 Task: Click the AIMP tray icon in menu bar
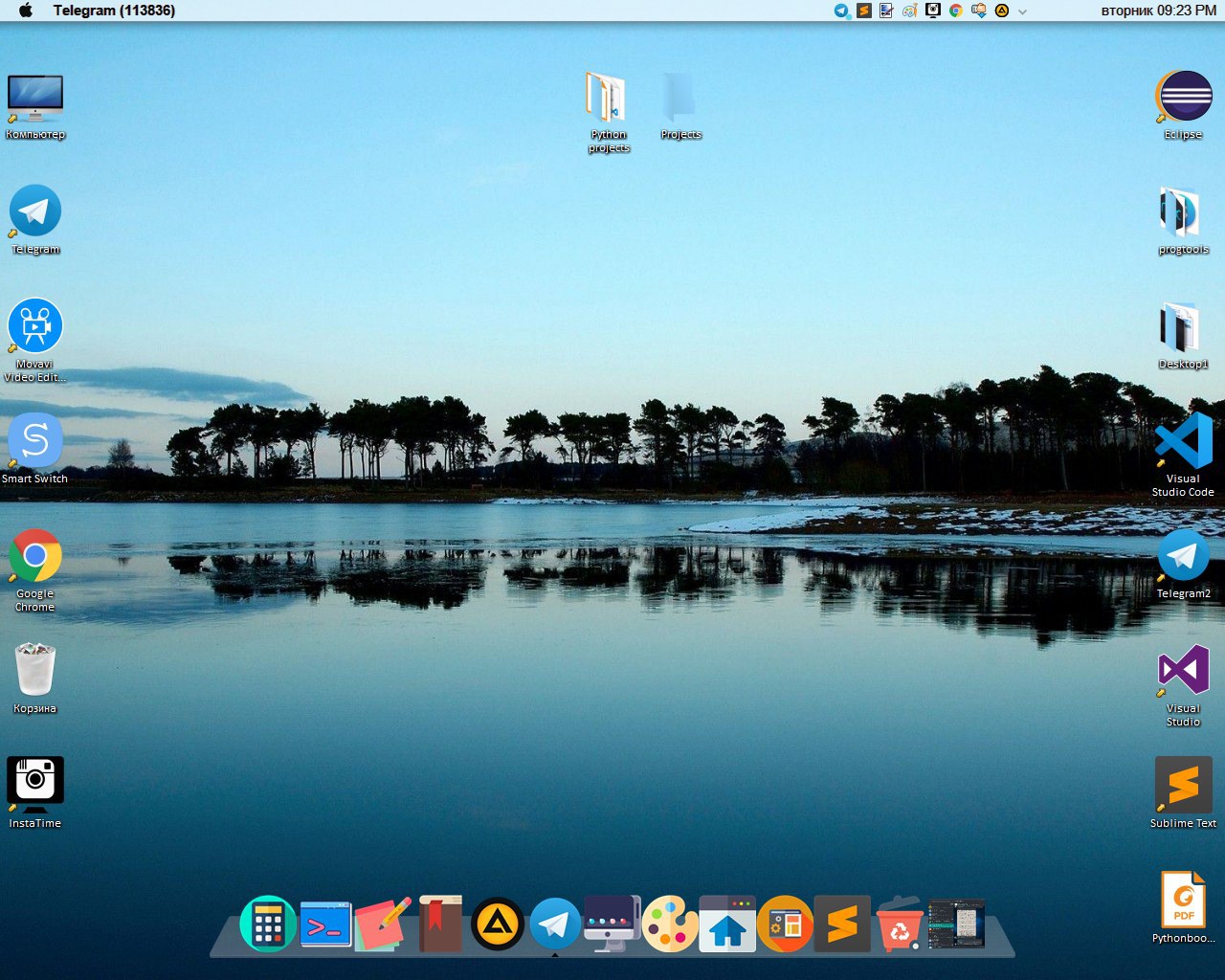(x=1002, y=11)
